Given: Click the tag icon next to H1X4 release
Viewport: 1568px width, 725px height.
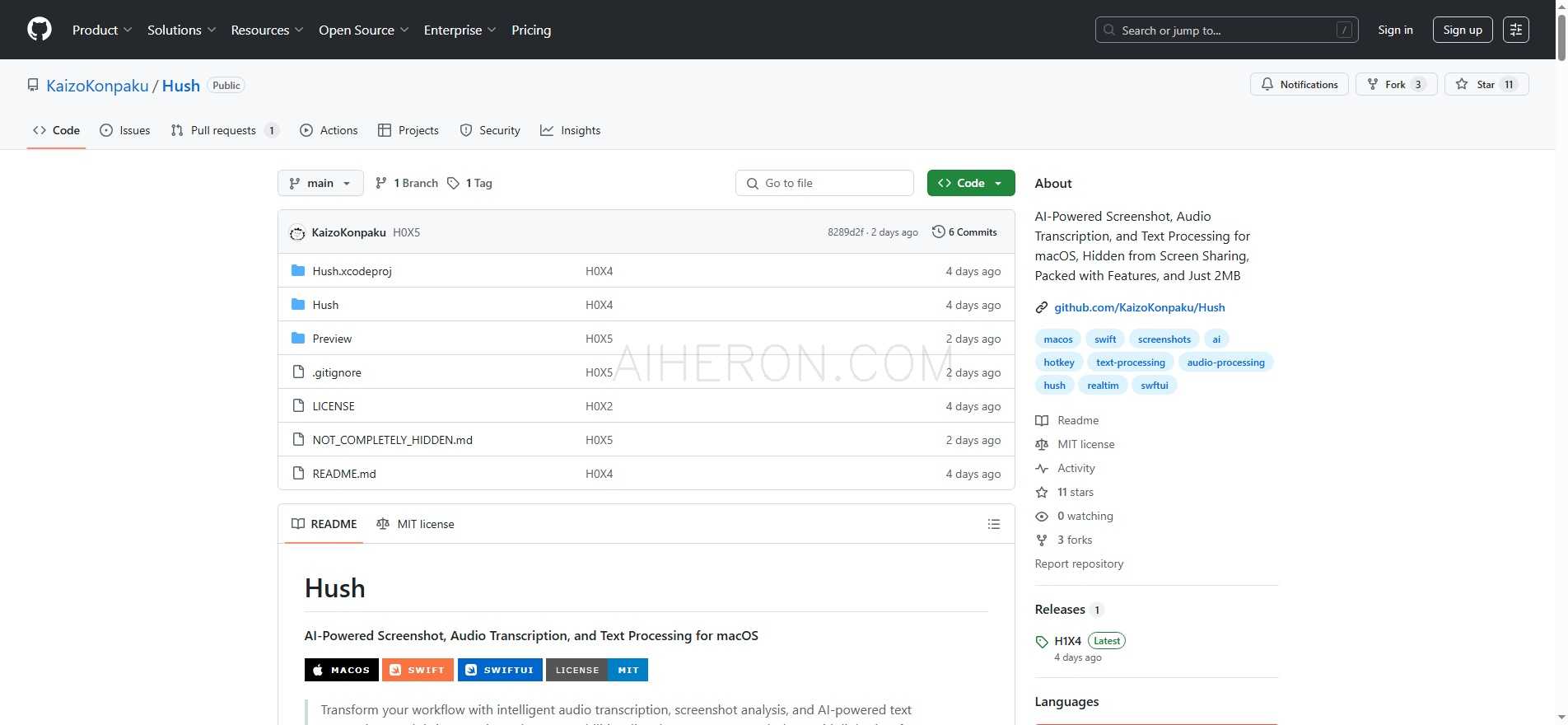Looking at the screenshot, I should (x=1042, y=642).
